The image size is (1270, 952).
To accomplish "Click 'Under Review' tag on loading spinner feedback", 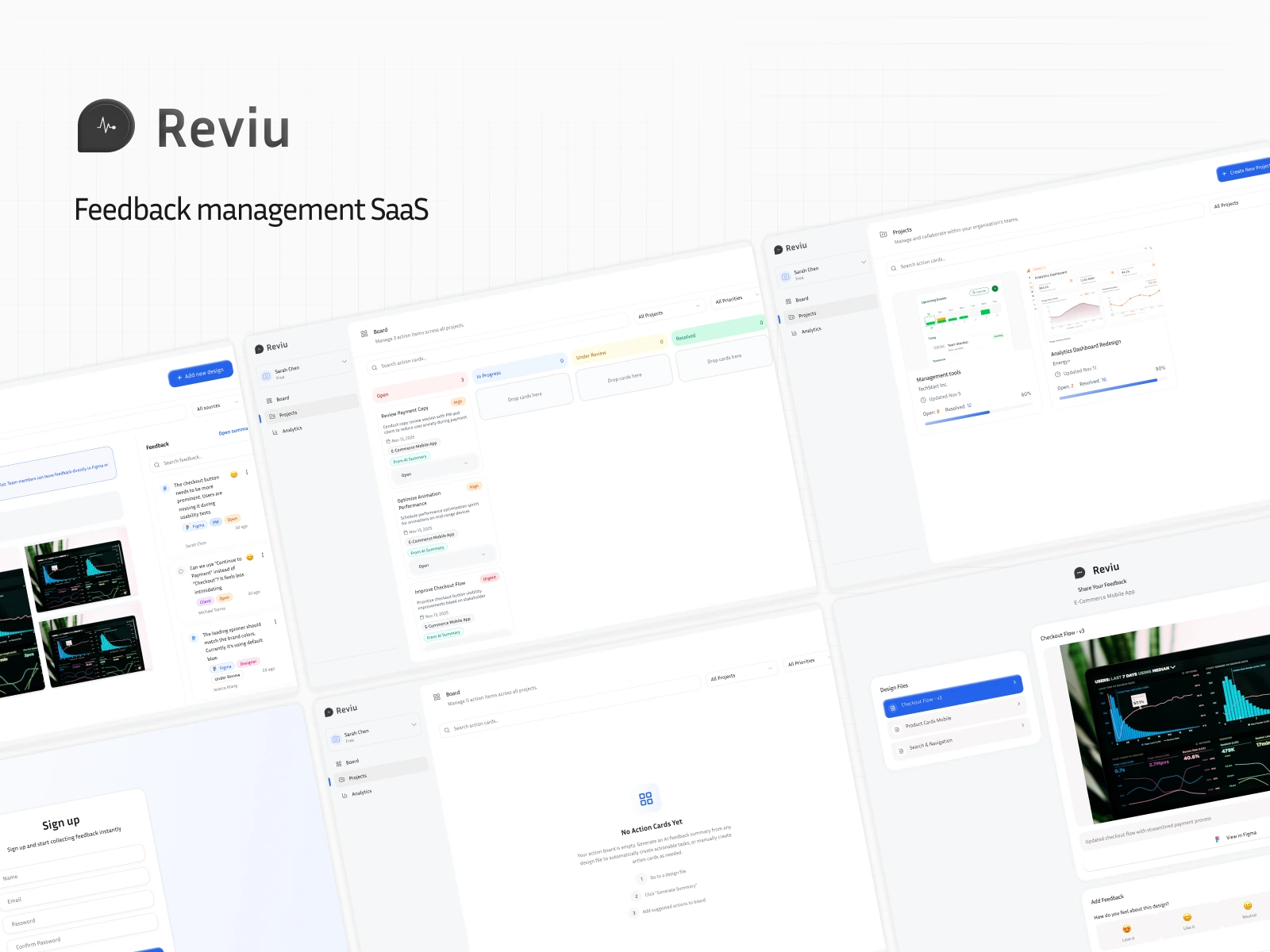I will click(x=227, y=677).
